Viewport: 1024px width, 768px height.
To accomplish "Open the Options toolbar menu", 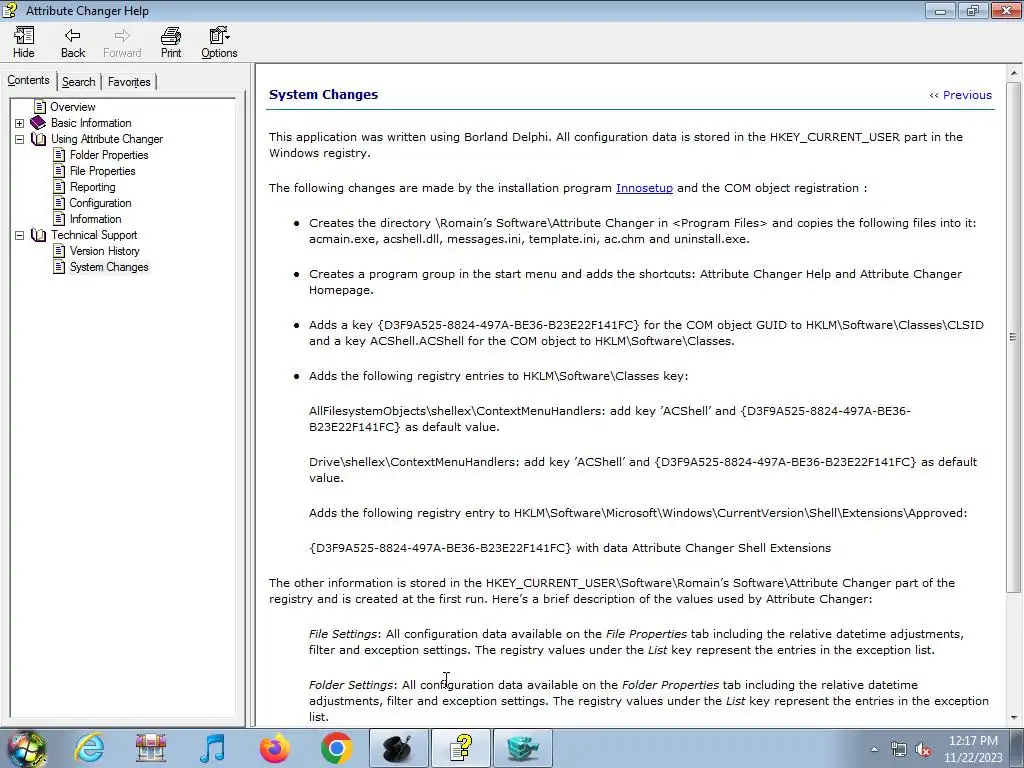I will click(219, 43).
